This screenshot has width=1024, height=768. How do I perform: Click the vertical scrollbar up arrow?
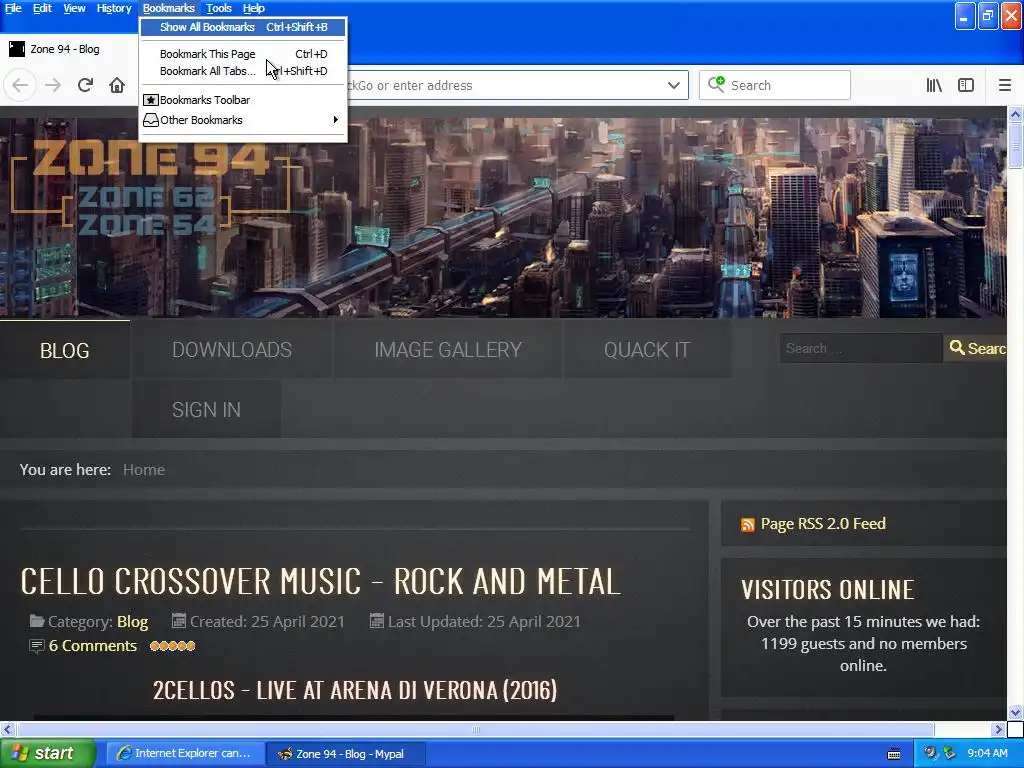(1015, 115)
